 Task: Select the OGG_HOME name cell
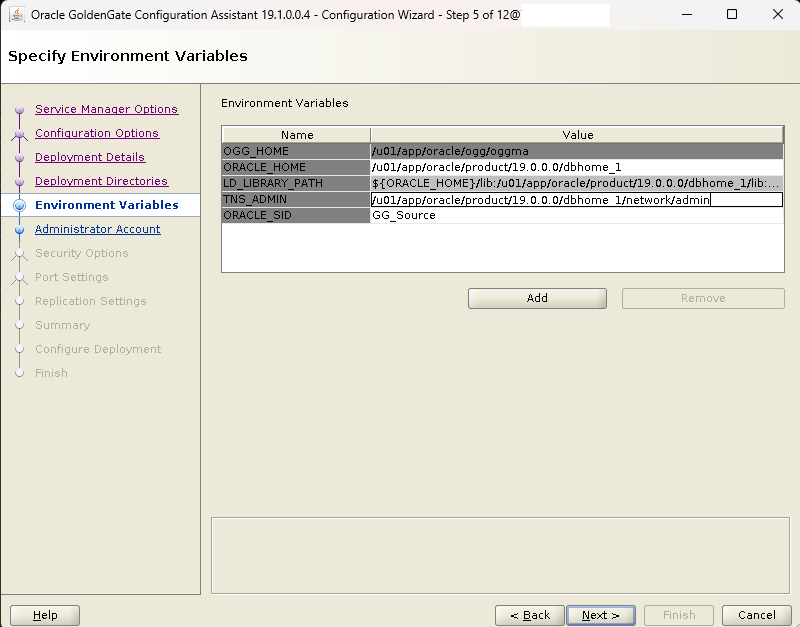(x=296, y=151)
